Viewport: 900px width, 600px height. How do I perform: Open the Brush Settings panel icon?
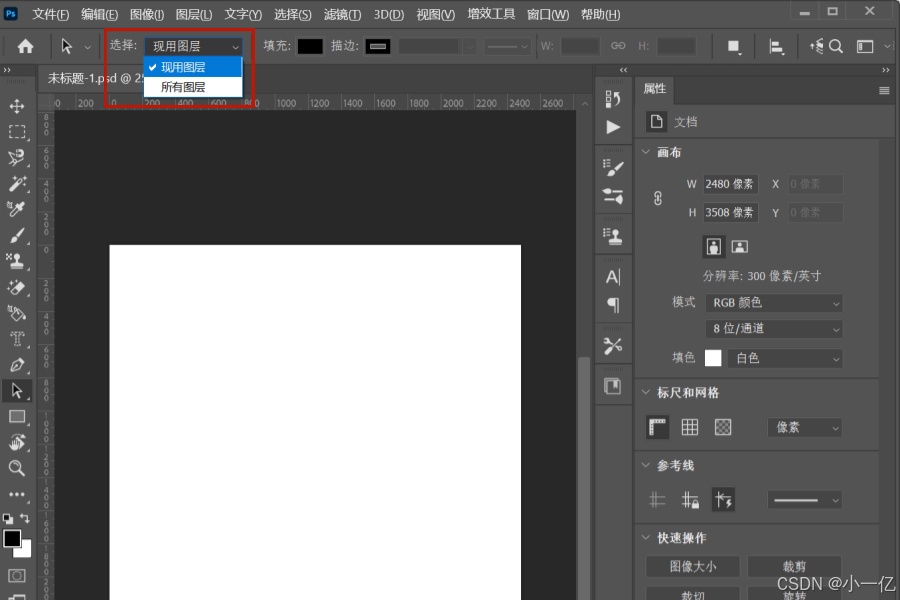[613, 168]
